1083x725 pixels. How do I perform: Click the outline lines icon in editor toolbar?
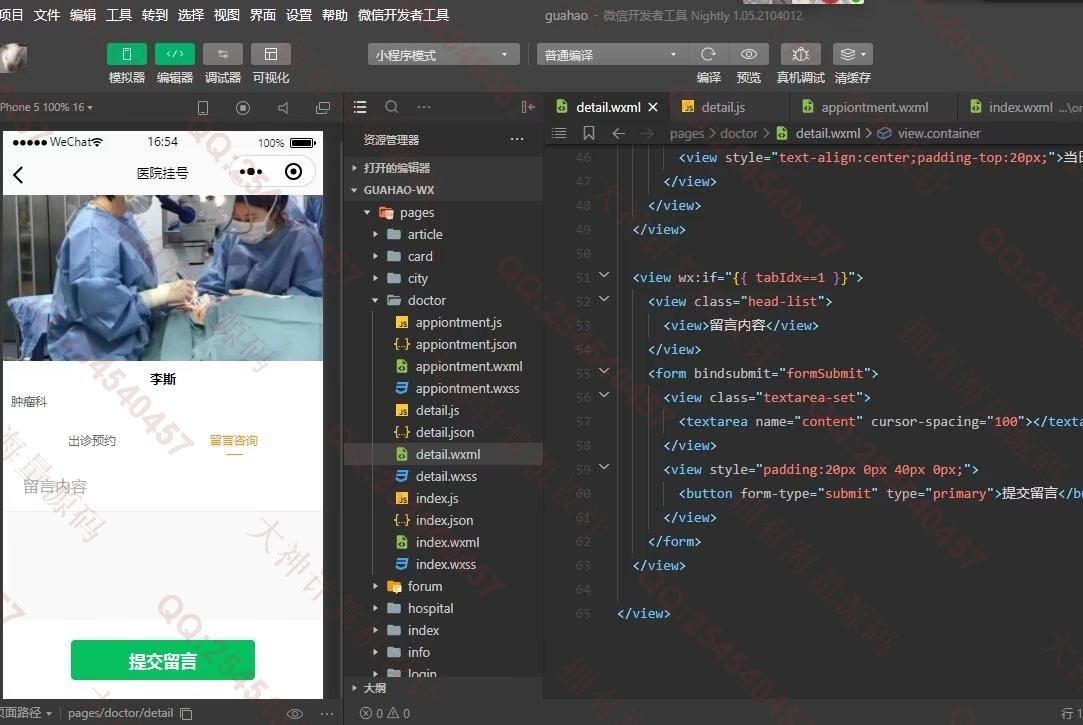click(559, 133)
